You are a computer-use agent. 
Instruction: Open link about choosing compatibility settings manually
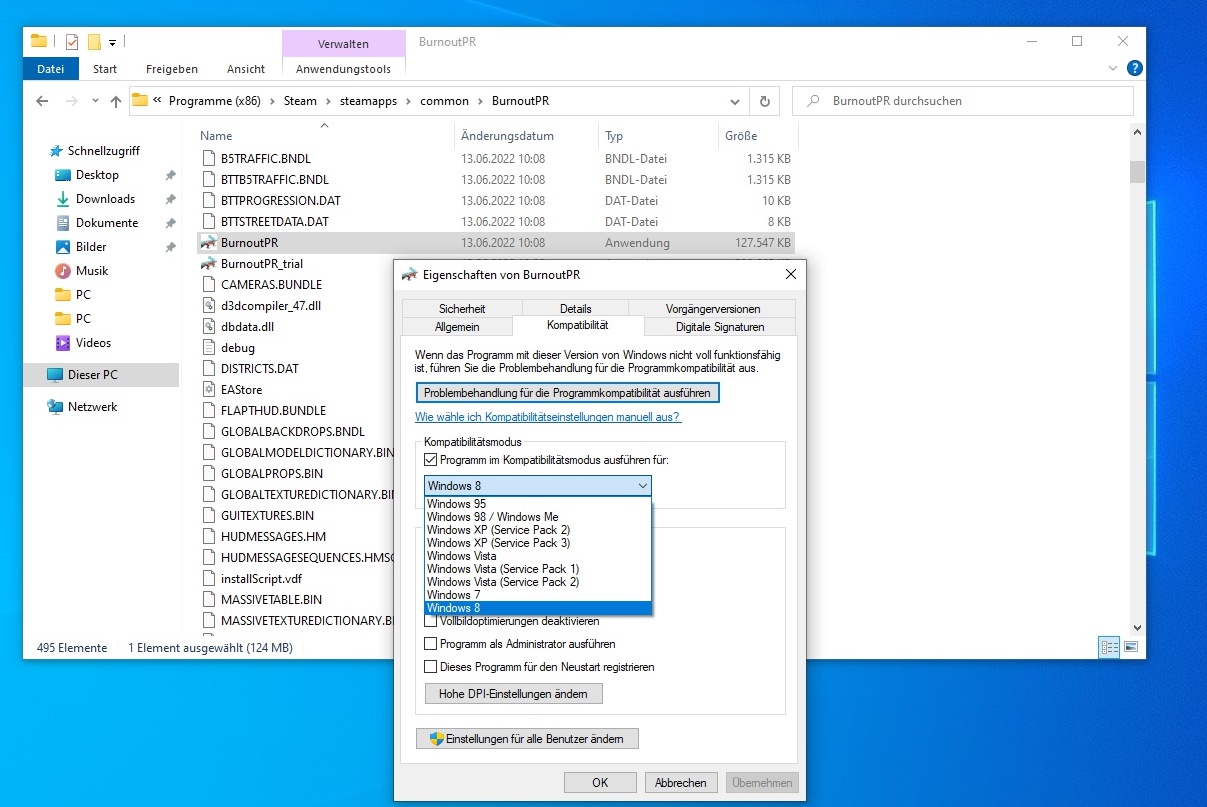[x=548, y=417]
